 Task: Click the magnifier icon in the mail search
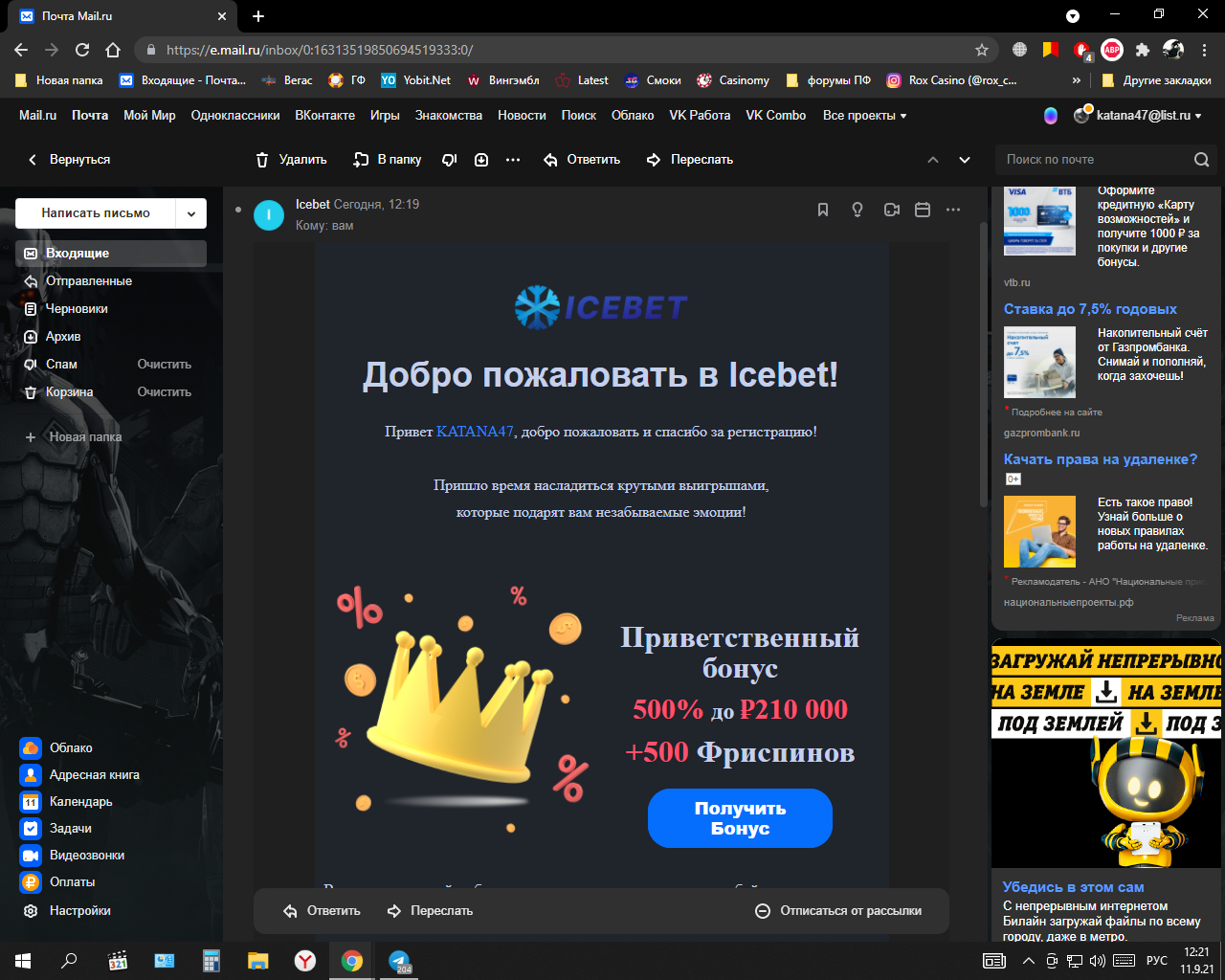[1202, 160]
